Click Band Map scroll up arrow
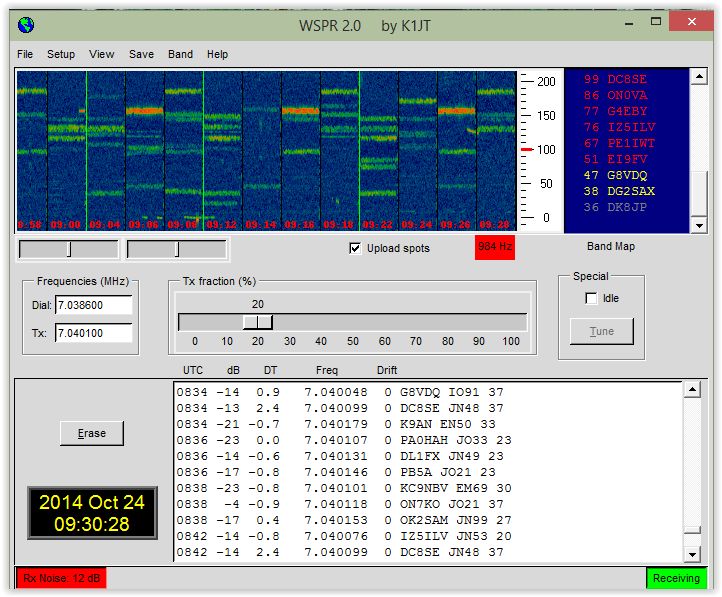The height and width of the screenshot is (597, 722). (x=699, y=76)
